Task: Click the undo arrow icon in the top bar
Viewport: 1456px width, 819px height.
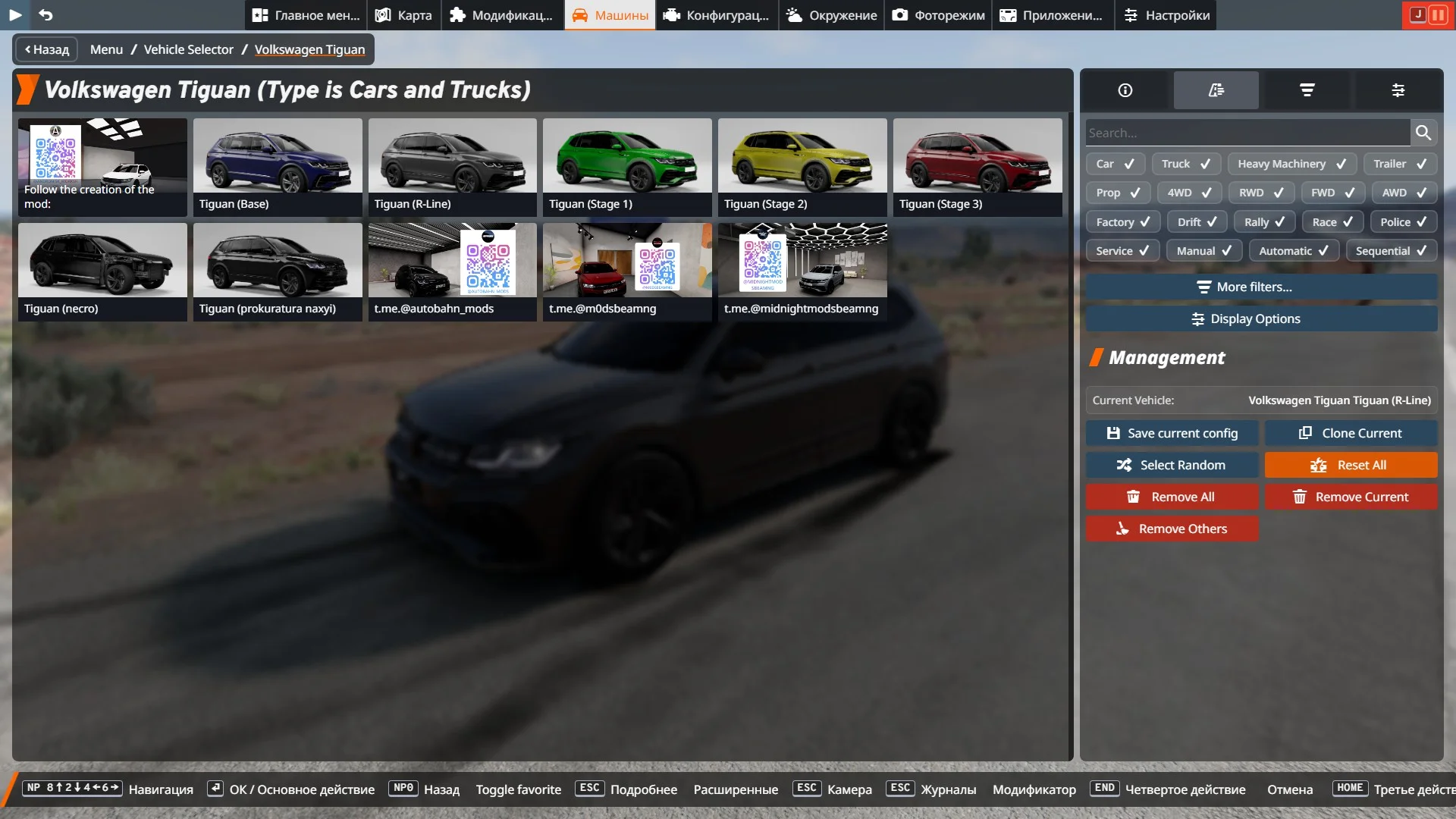Action: tap(45, 14)
